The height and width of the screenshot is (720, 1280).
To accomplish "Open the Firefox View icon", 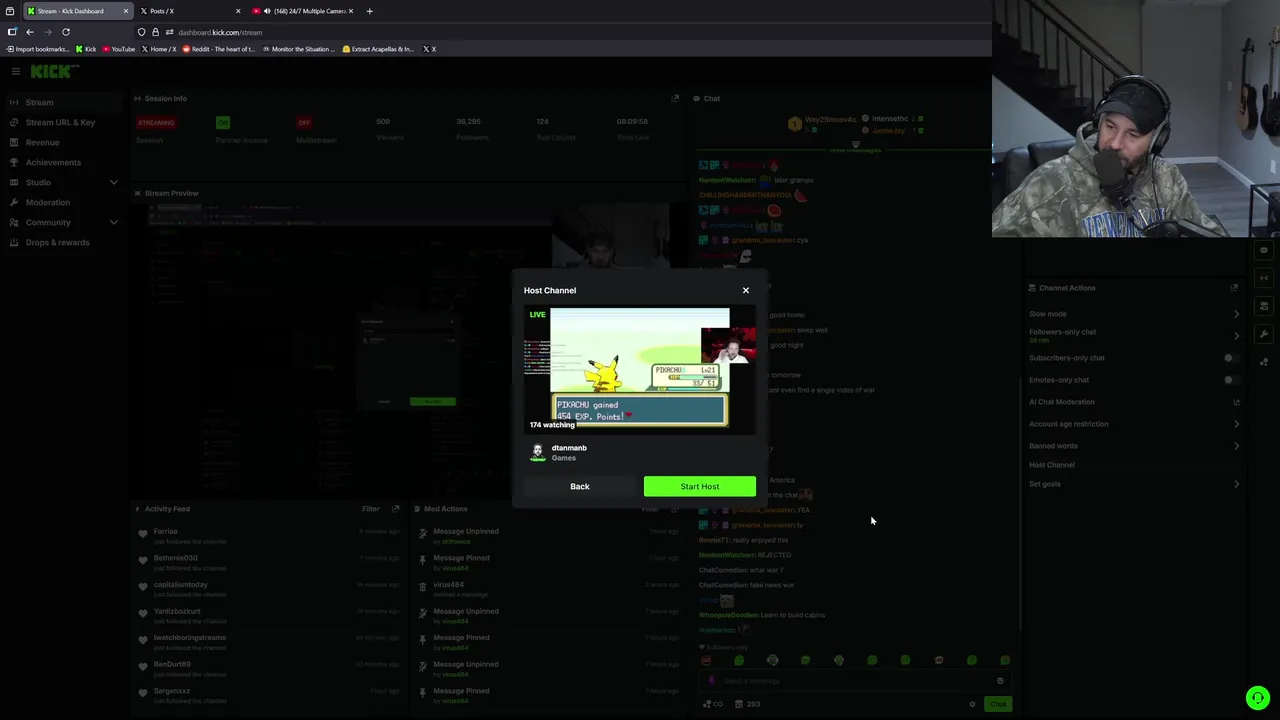I will pos(9,11).
